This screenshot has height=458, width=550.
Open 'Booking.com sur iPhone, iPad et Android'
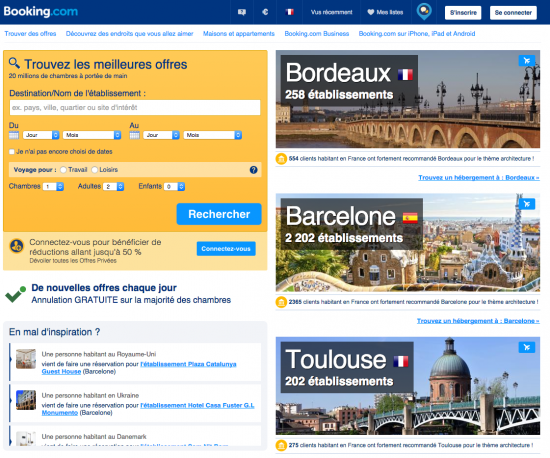click(x=417, y=34)
